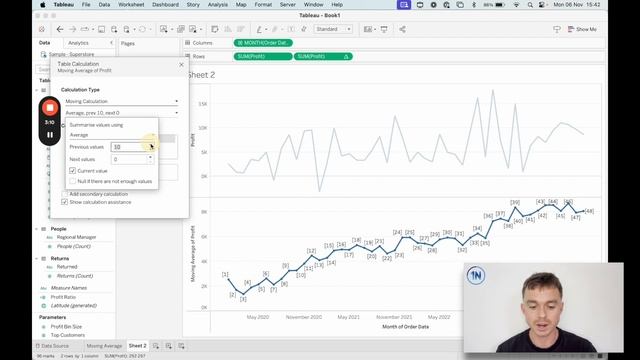This screenshot has width=640, height=360.
Task: Click the Tableau logo start page icon
Action: 42,29
